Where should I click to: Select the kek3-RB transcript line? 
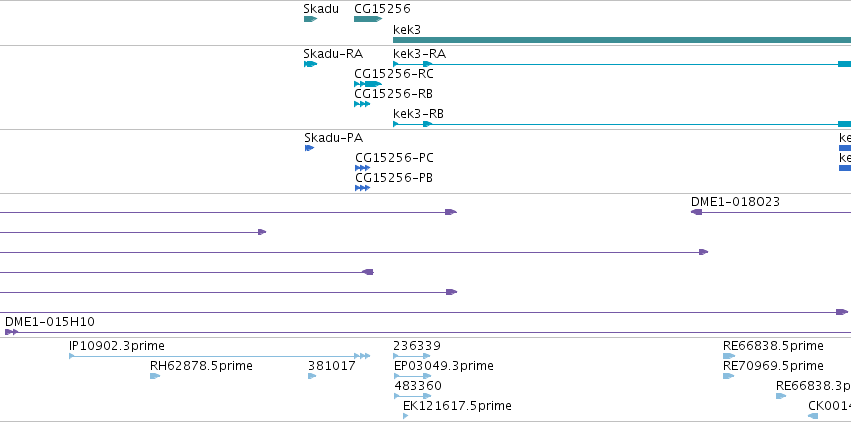622,124
